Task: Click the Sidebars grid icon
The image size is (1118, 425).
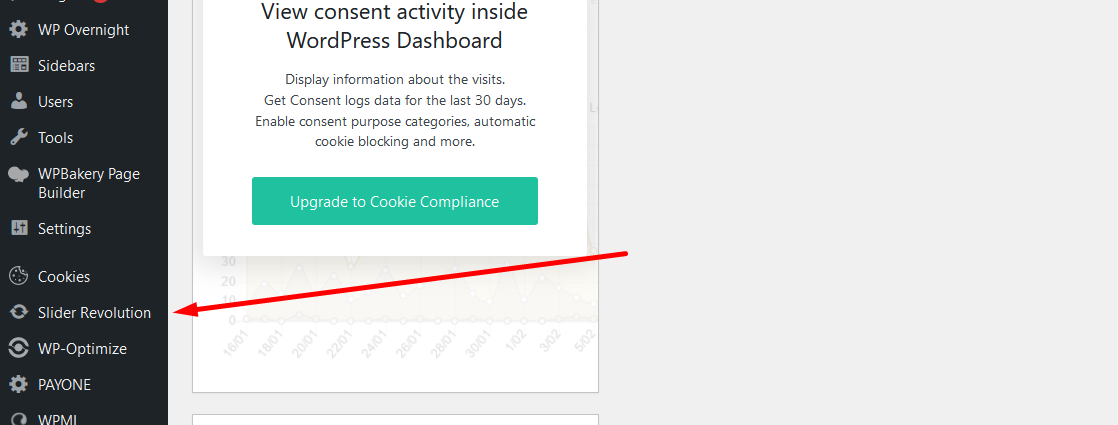Action: 19,65
